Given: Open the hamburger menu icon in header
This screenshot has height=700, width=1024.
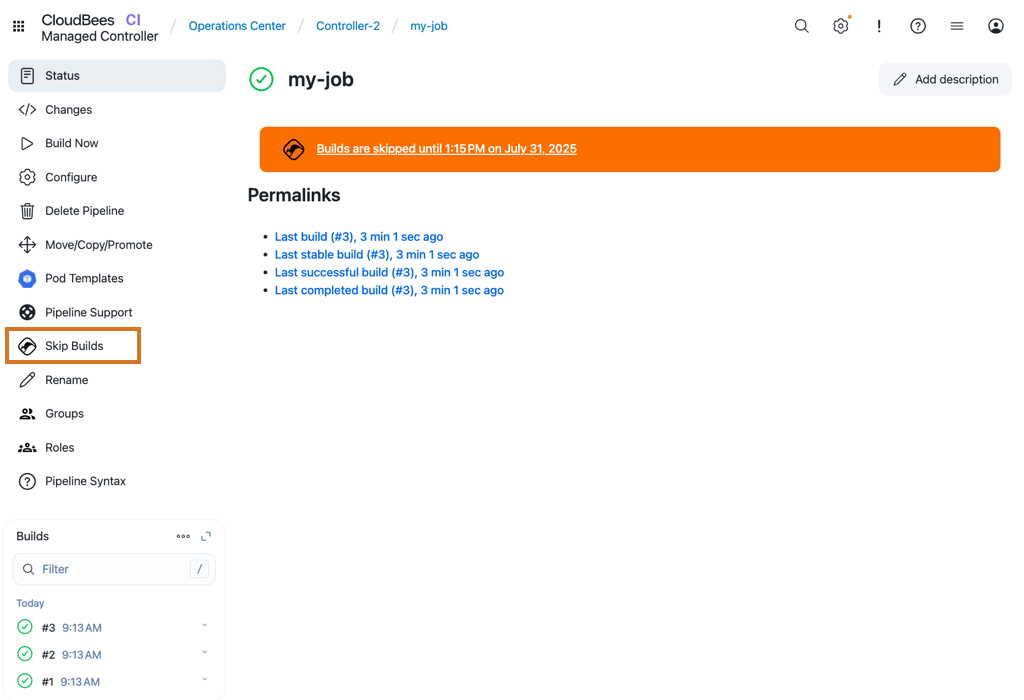Looking at the screenshot, I should point(957,26).
